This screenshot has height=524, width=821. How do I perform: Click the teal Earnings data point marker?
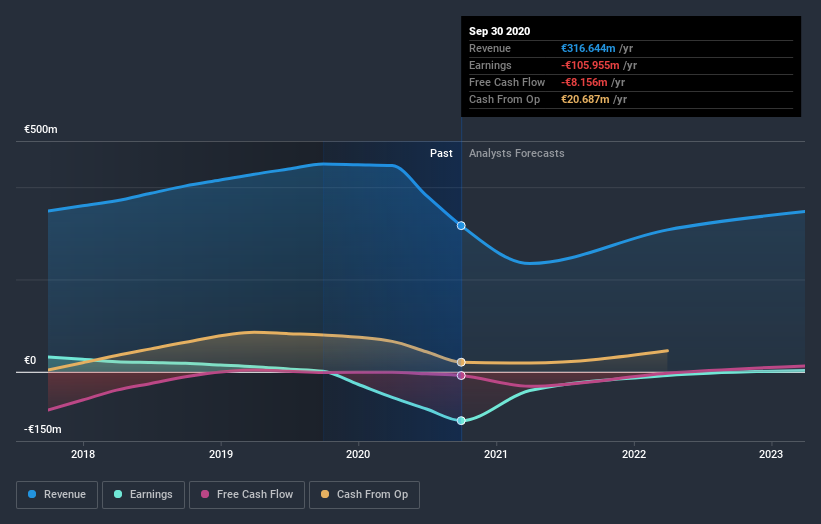pos(461,420)
